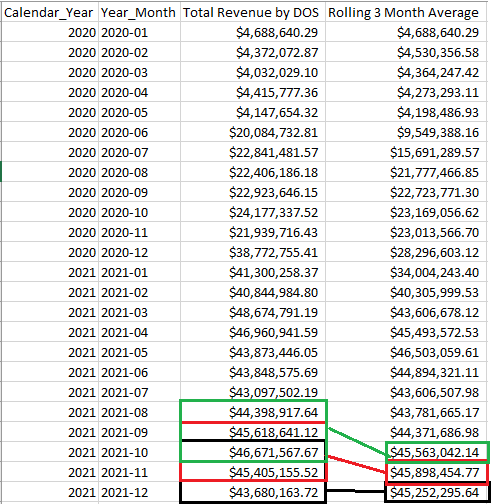Click revenue cell $45,405,155.52
The height and width of the screenshot is (504, 492).
pos(253,472)
